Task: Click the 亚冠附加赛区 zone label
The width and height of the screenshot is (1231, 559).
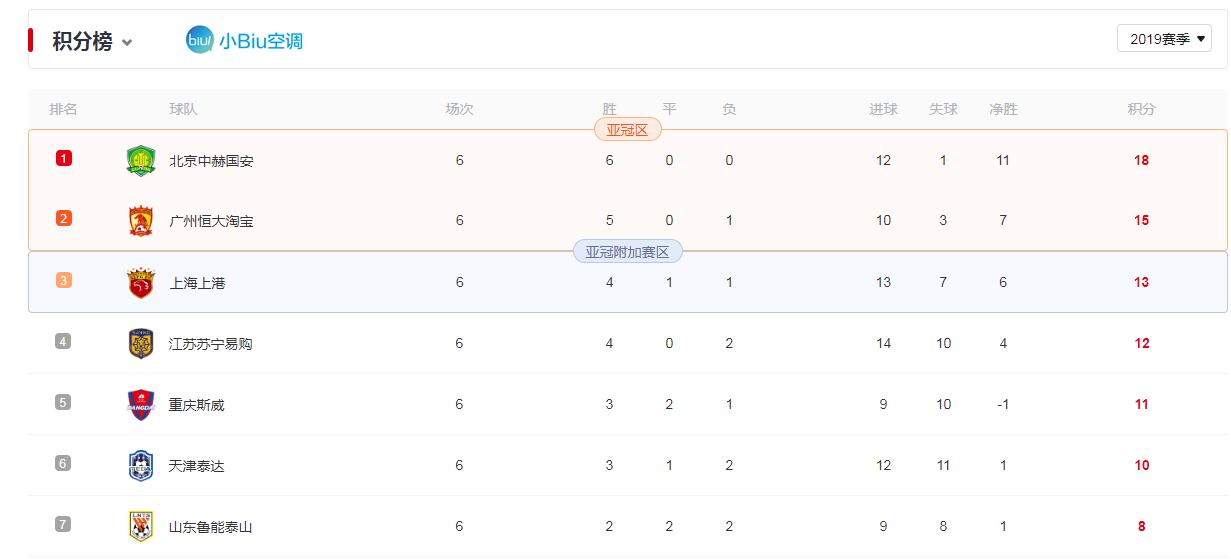Action: coord(627,252)
